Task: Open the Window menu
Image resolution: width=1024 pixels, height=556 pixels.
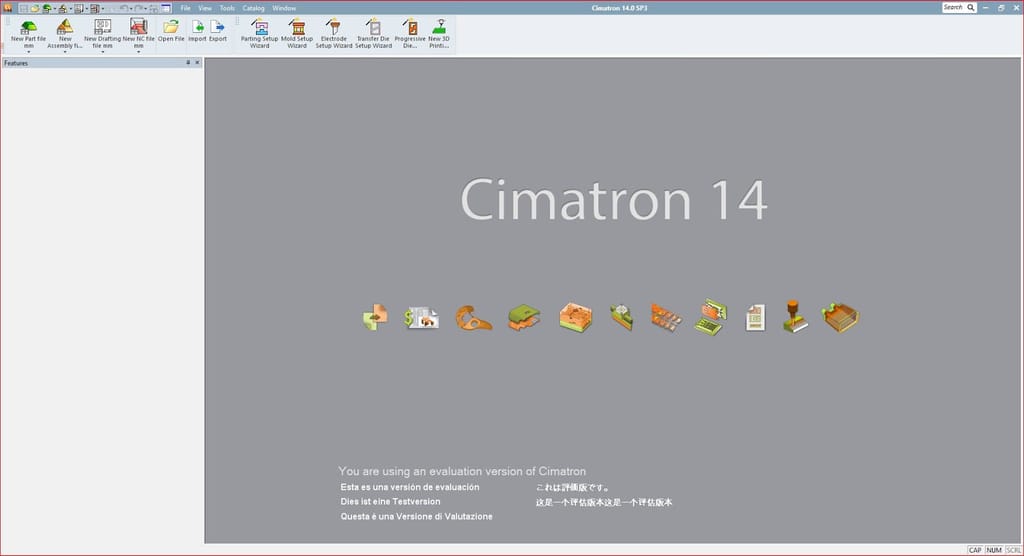Action: (x=284, y=8)
